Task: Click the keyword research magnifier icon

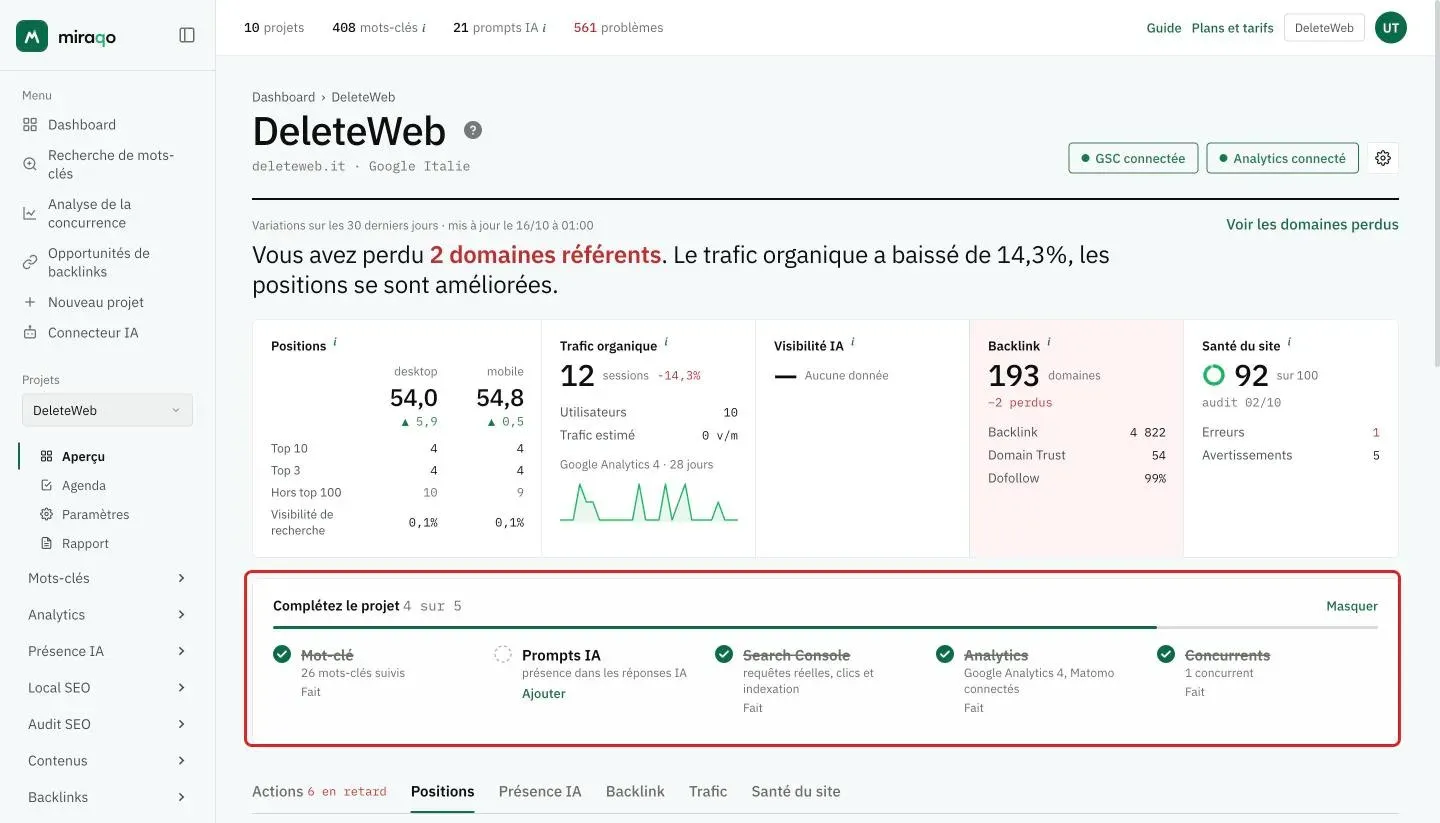Action: (x=30, y=164)
